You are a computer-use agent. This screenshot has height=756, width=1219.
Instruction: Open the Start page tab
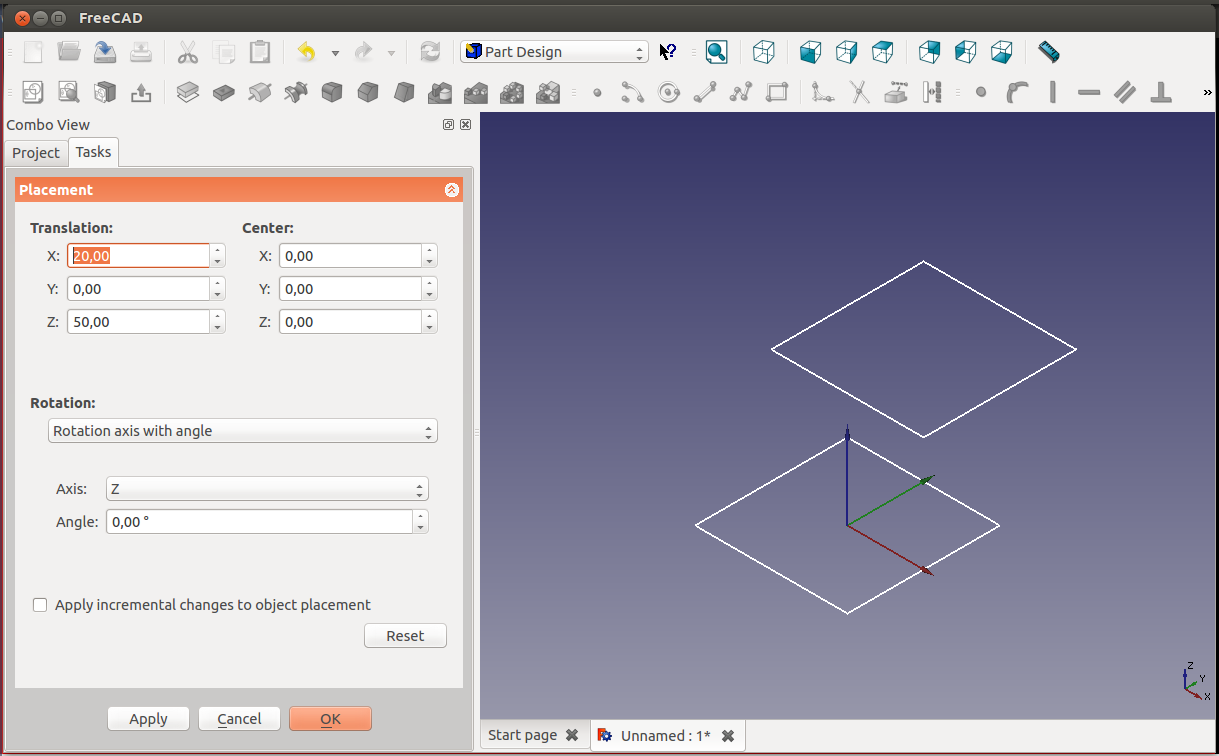522,735
